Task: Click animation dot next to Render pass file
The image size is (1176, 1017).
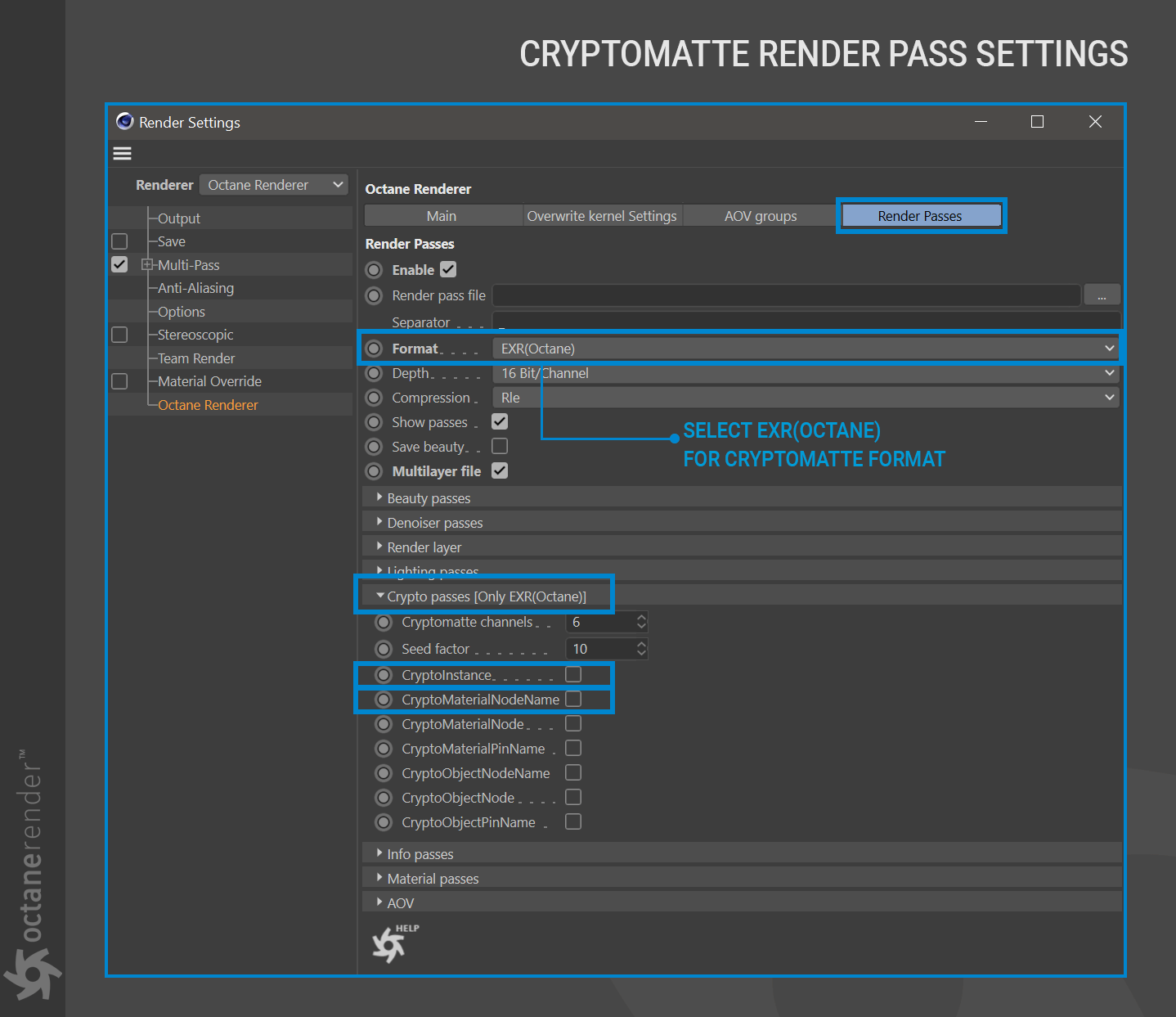Action: (374, 295)
